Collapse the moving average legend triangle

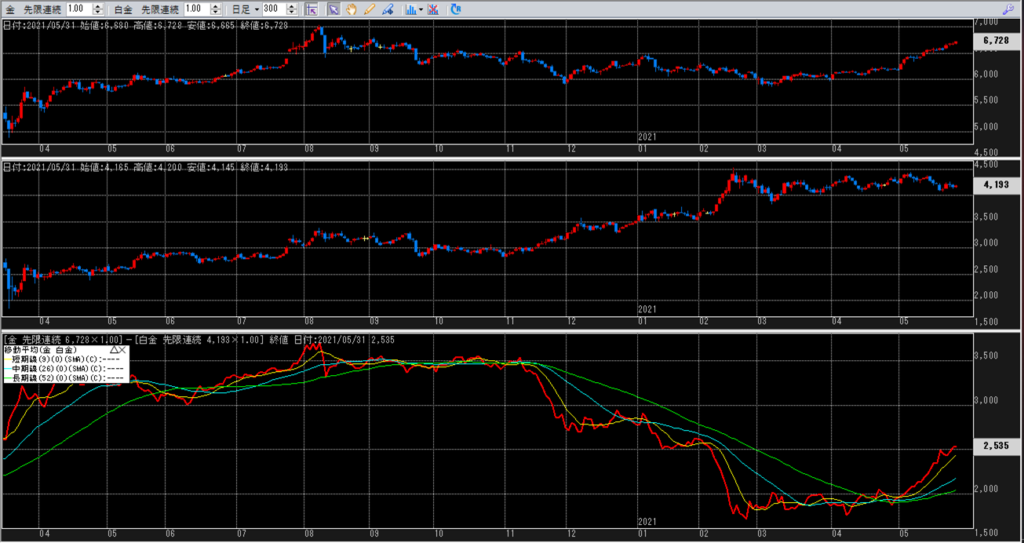point(113,350)
